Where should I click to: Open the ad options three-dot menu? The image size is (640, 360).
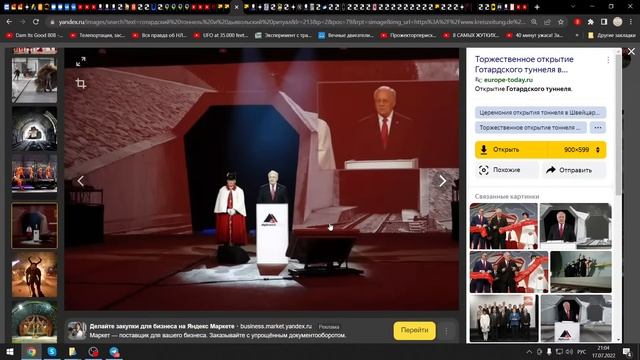pos(447,331)
